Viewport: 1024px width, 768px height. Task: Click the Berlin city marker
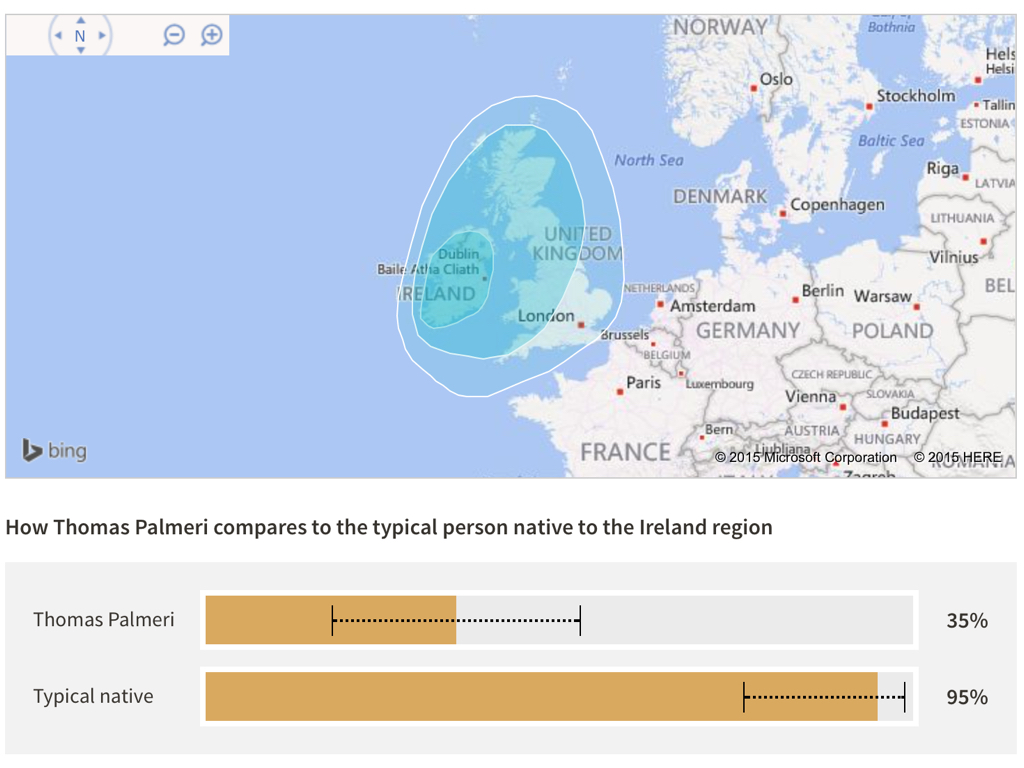pyautogui.click(x=796, y=298)
